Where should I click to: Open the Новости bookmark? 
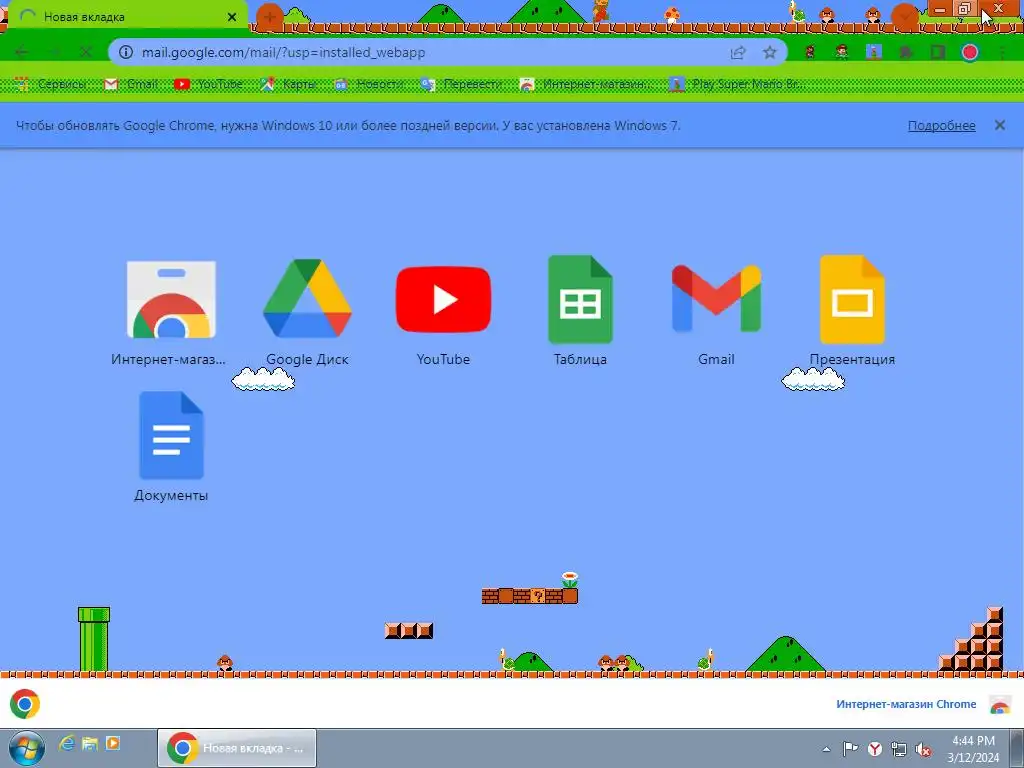pos(370,84)
